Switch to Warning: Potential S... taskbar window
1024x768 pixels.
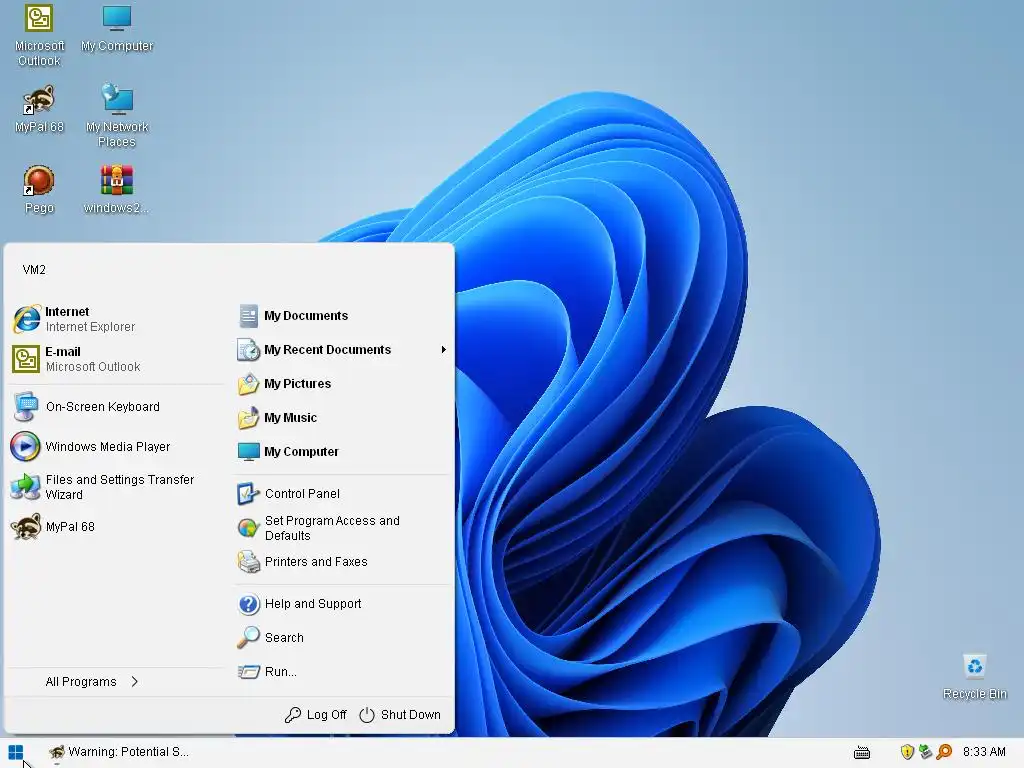[x=119, y=752]
